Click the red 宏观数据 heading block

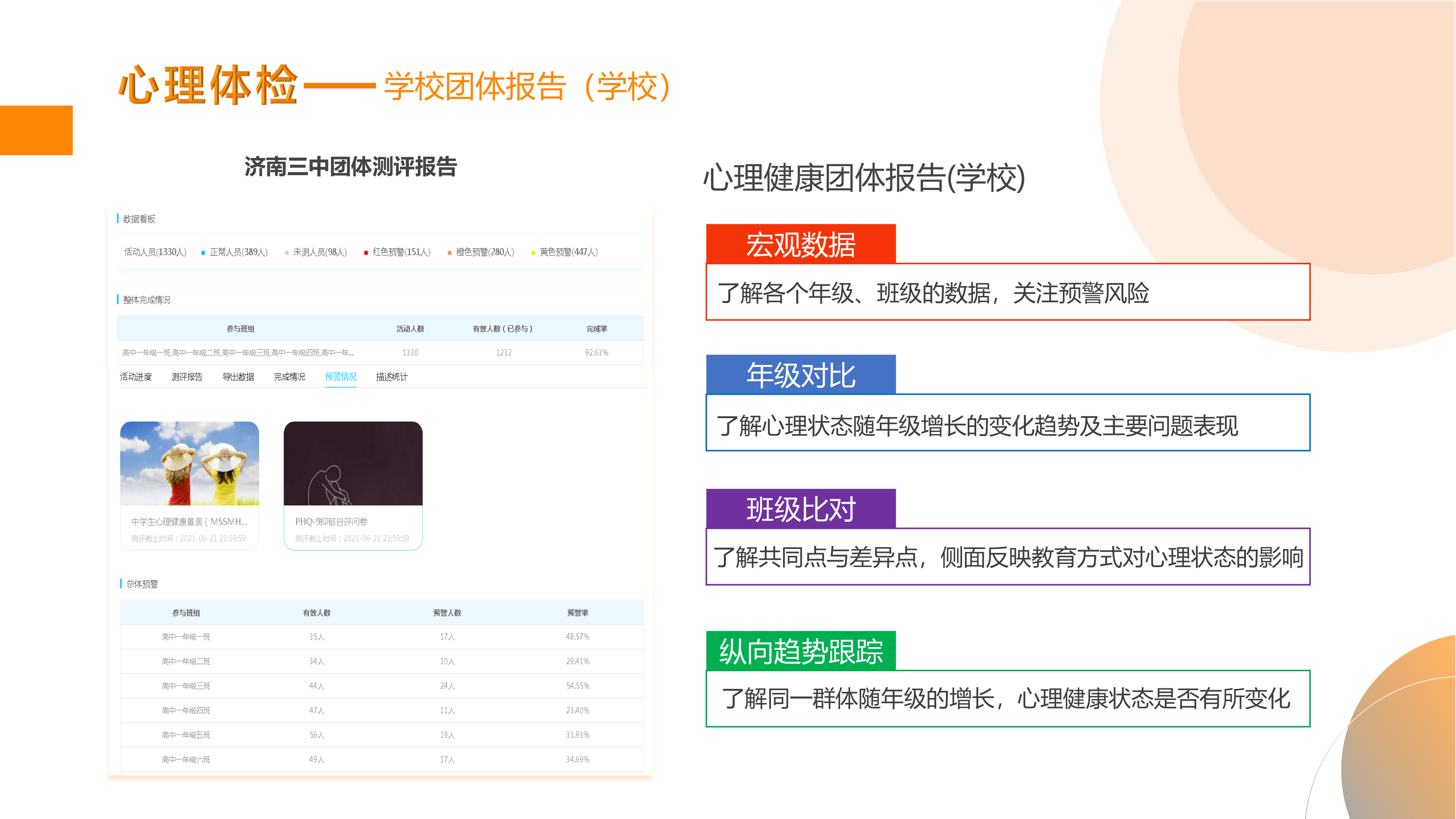click(x=800, y=244)
